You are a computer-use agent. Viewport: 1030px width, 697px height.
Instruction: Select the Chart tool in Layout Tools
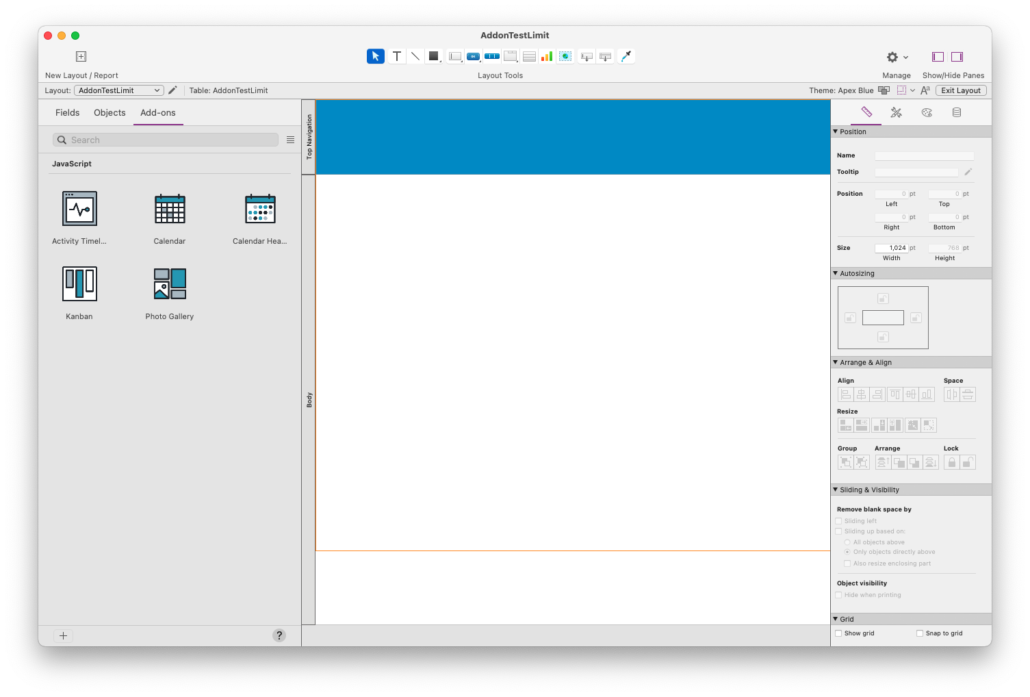click(546, 56)
